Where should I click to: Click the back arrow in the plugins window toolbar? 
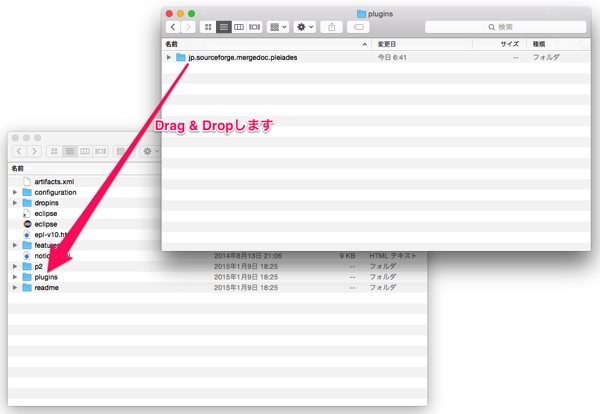[x=174, y=27]
